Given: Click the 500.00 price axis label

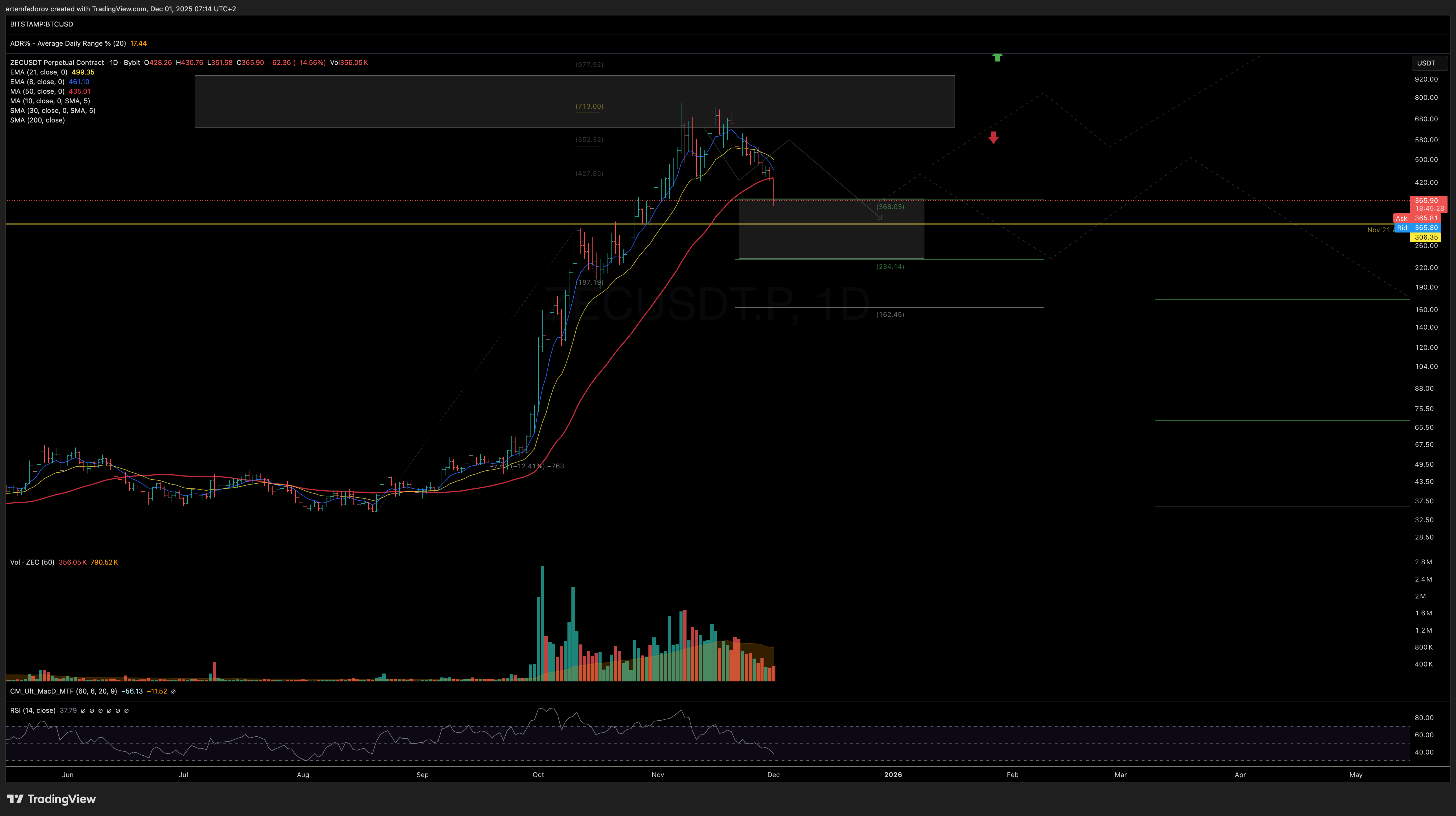Looking at the screenshot, I should [x=1426, y=160].
